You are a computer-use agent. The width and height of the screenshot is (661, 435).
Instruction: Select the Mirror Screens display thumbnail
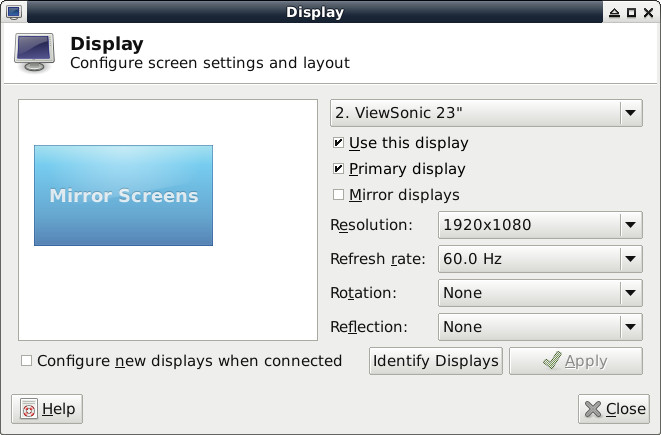coord(123,195)
